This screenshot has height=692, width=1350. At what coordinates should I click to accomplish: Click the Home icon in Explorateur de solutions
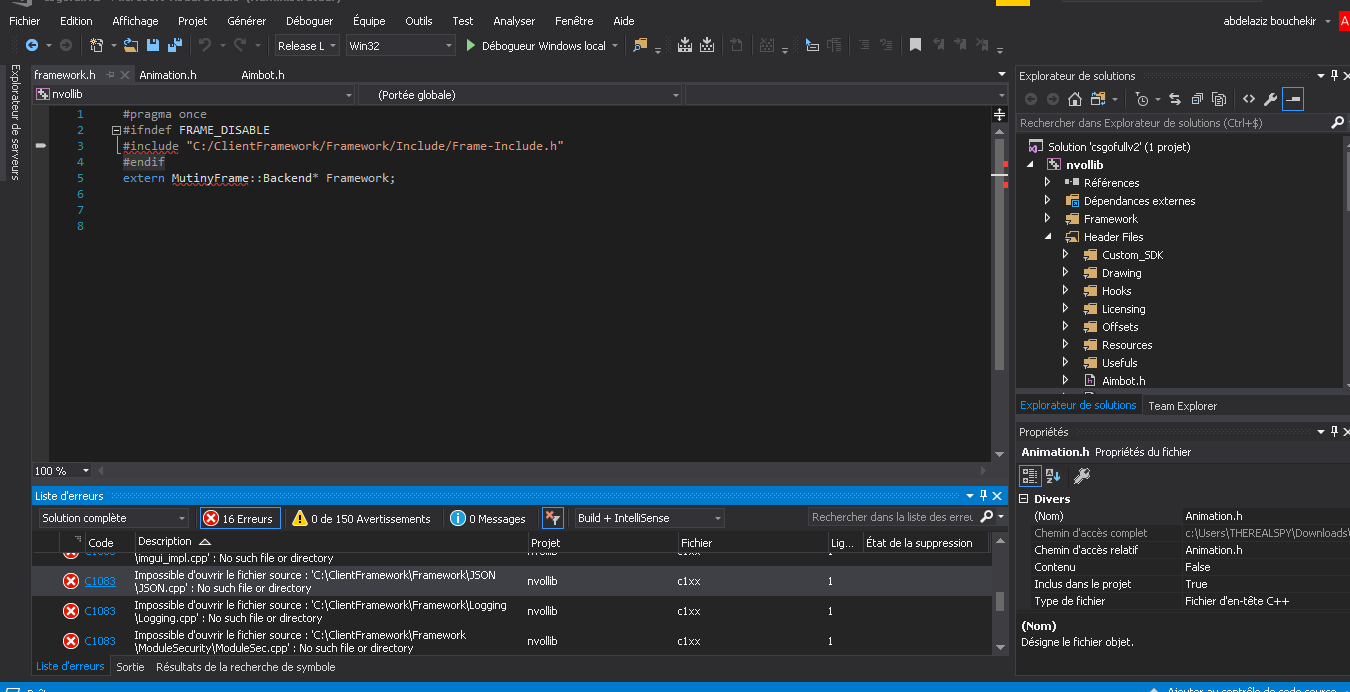pyautogui.click(x=1075, y=99)
